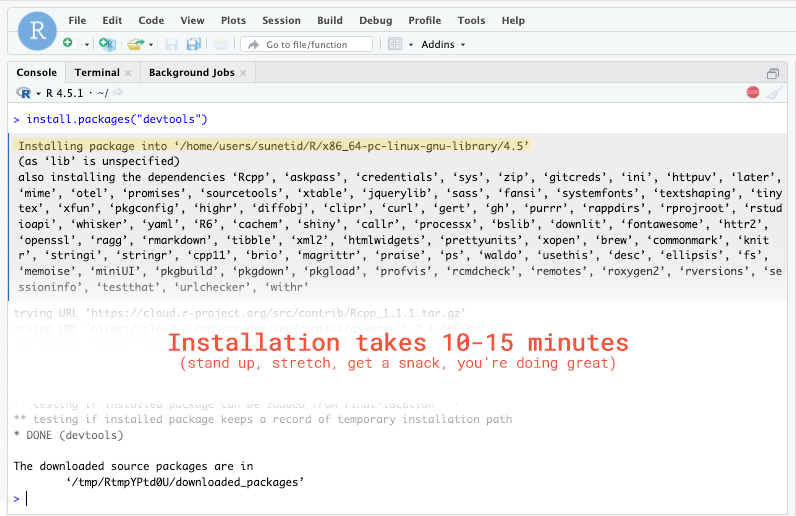This screenshot has width=796, height=516.
Task: Expand the recent files dropdown arrow
Action: coord(151,45)
